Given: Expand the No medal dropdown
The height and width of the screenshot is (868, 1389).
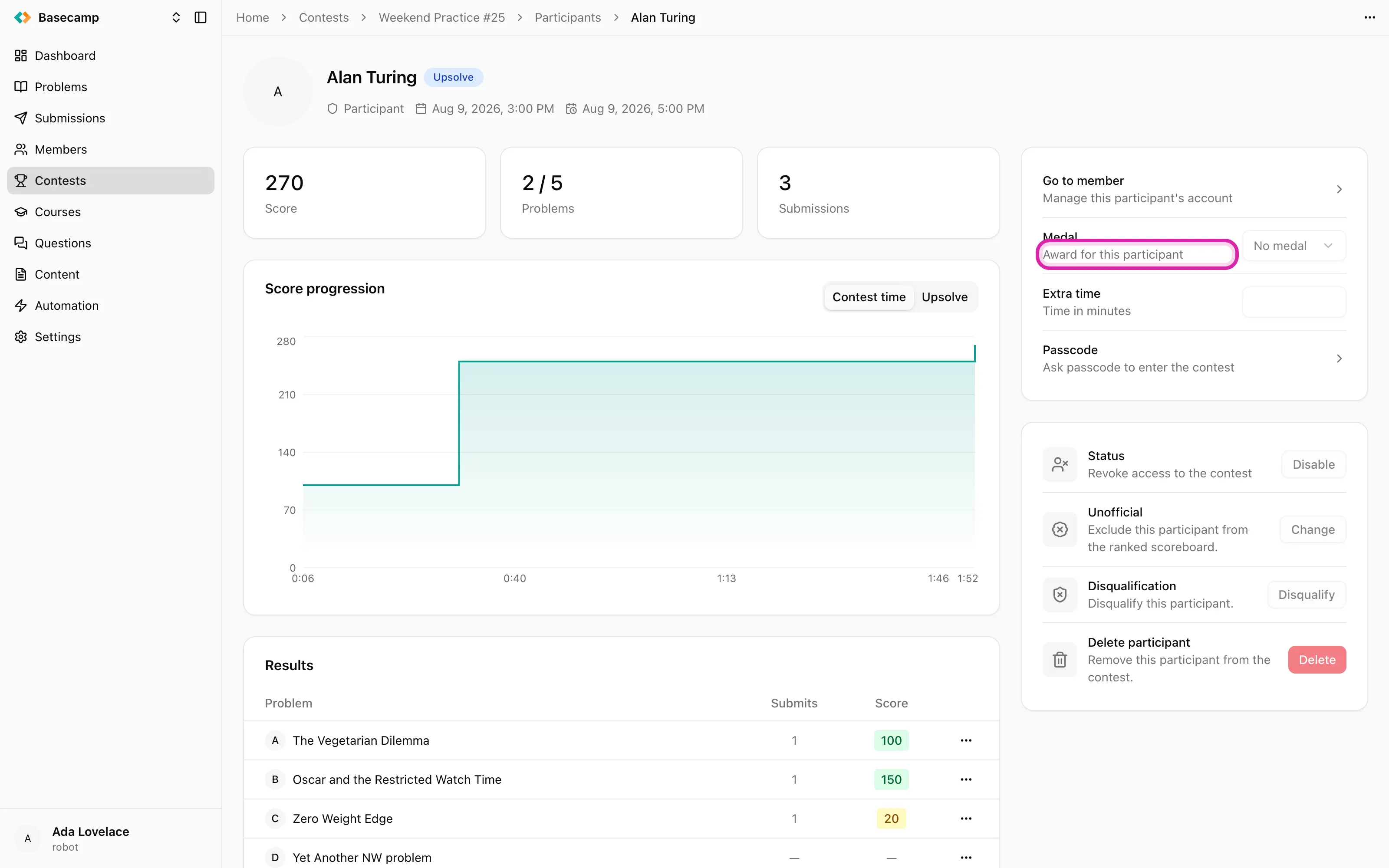Looking at the screenshot, I should [x=1294, y=246].
